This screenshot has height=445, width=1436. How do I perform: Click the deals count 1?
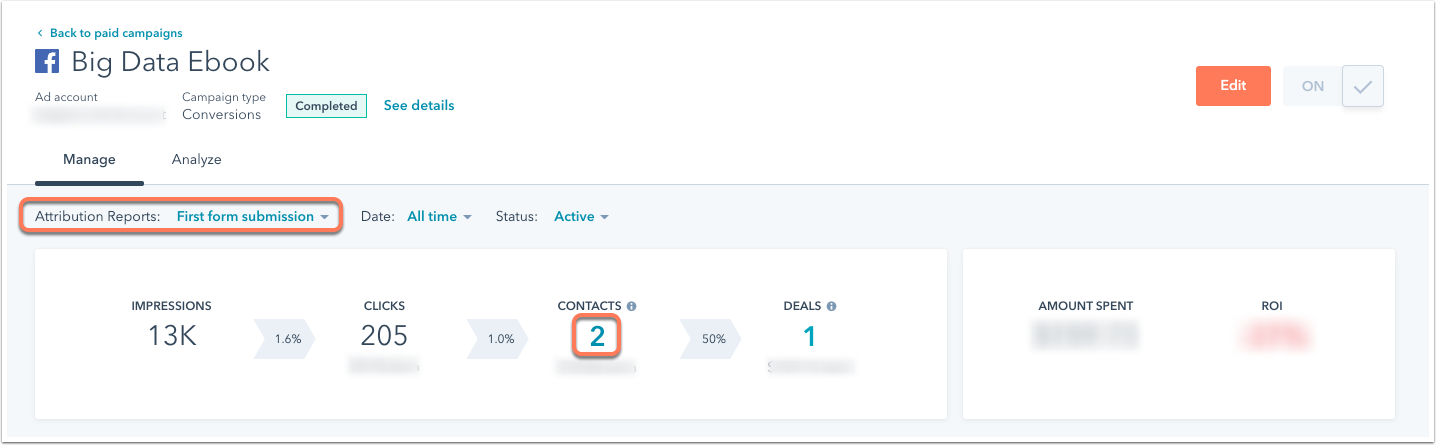(810, 337)
